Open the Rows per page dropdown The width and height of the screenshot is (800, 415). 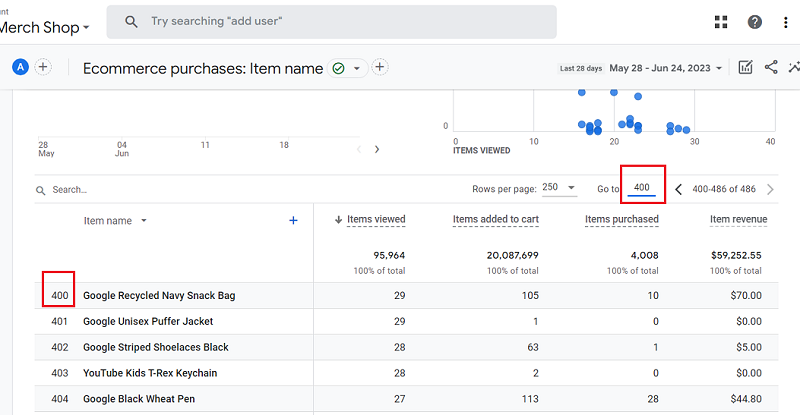pos(558,189)
